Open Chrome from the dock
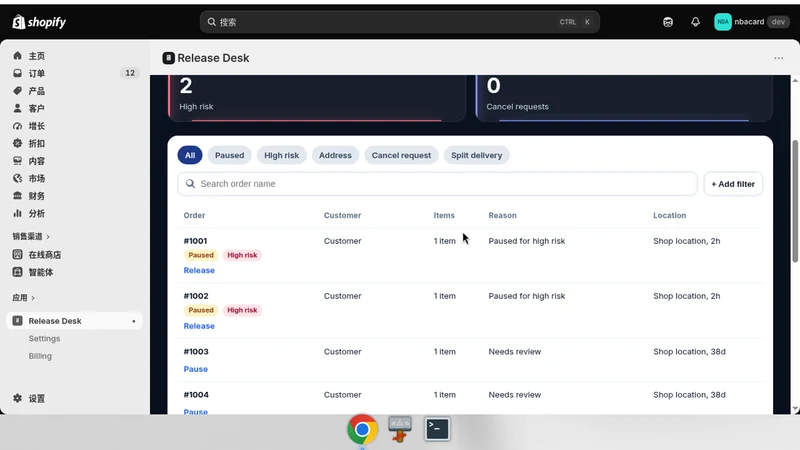The height and width of the screenshot is (450, 800). (x=362, y=429)
